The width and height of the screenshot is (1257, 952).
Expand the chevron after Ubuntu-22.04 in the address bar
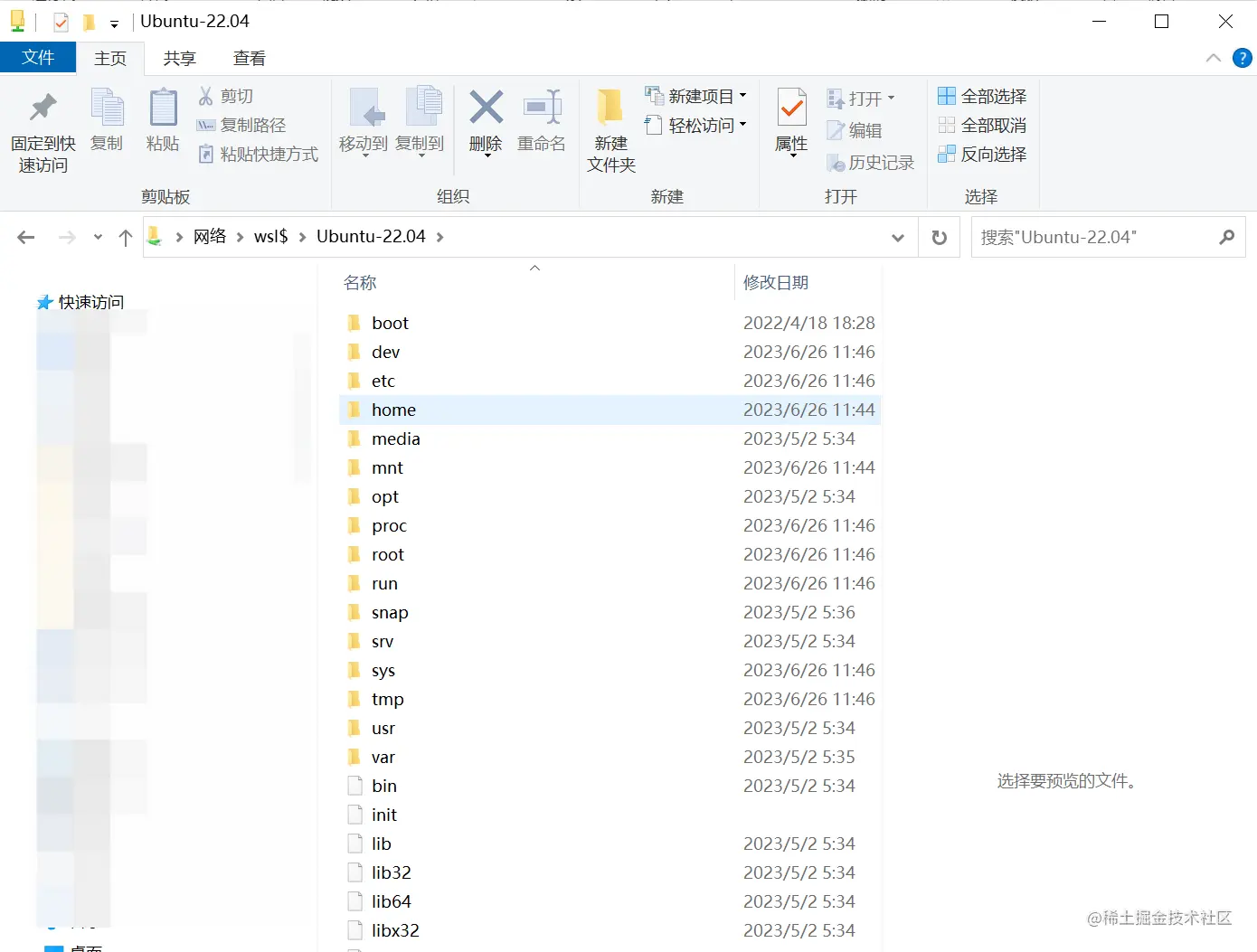440,237
